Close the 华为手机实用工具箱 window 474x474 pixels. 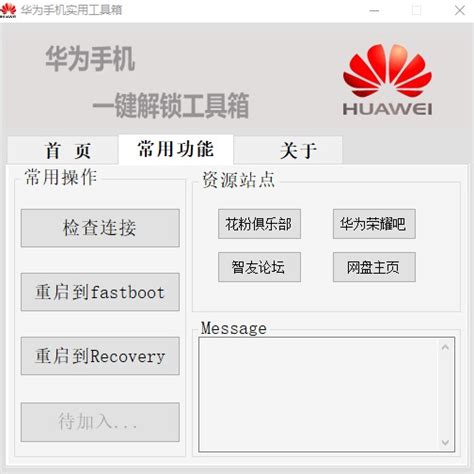point(460,11)
